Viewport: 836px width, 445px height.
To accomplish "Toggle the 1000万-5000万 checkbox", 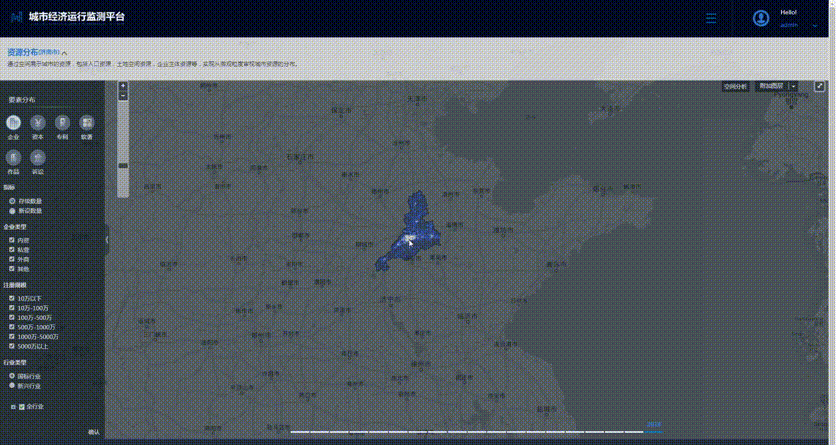I will tap(12, 337).
